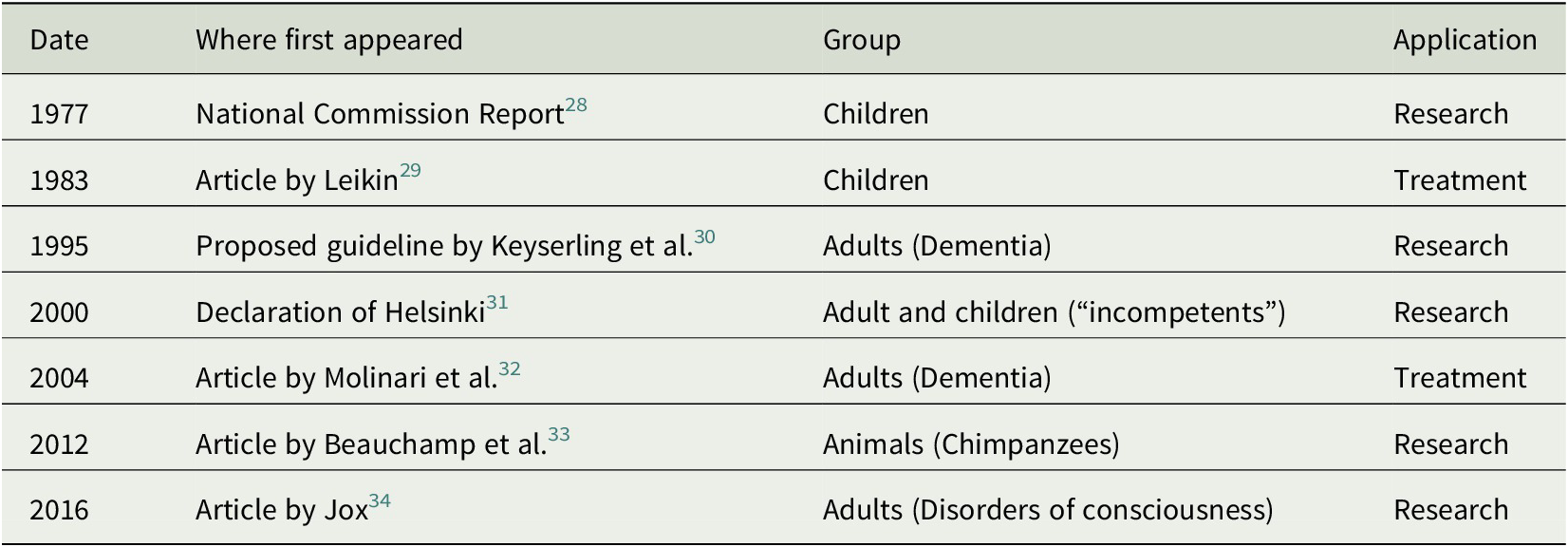Select the Animals (Chimpanzees) cell
Screen dimensions: 1568x547
[x=971, y=444]
